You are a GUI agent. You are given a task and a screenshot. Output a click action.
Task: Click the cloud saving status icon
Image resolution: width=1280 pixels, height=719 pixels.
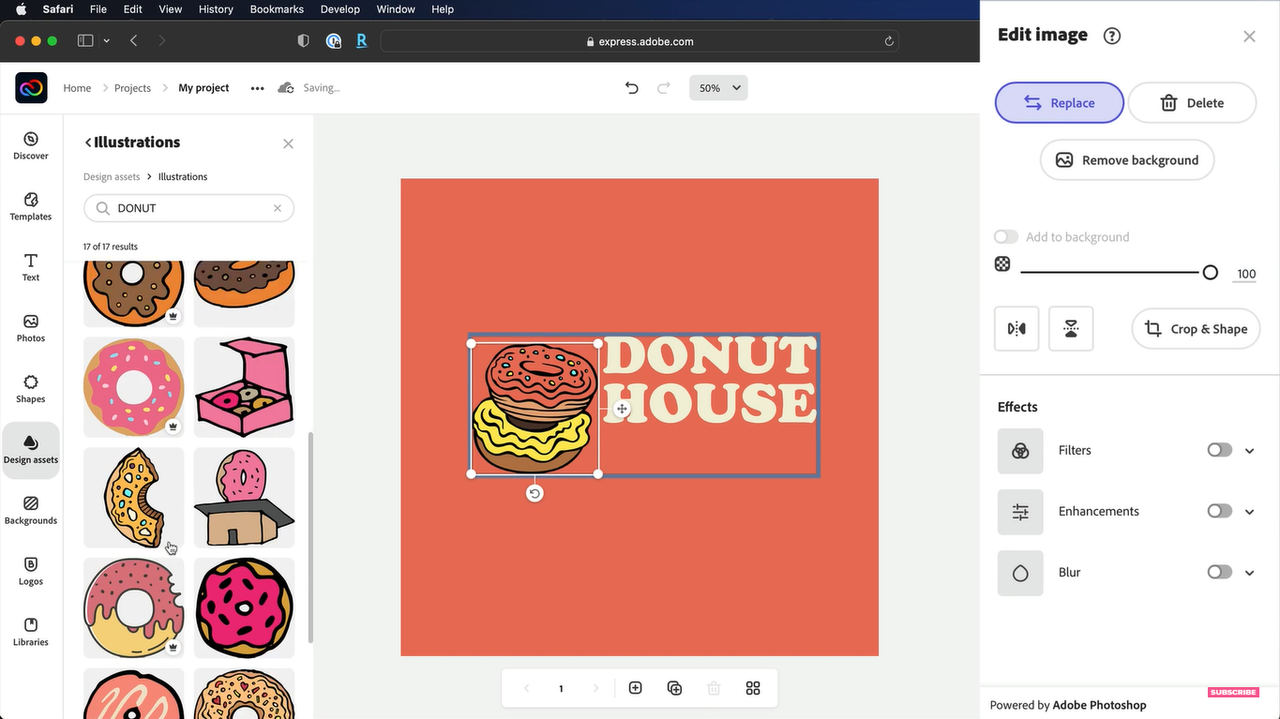pos(286,88)
